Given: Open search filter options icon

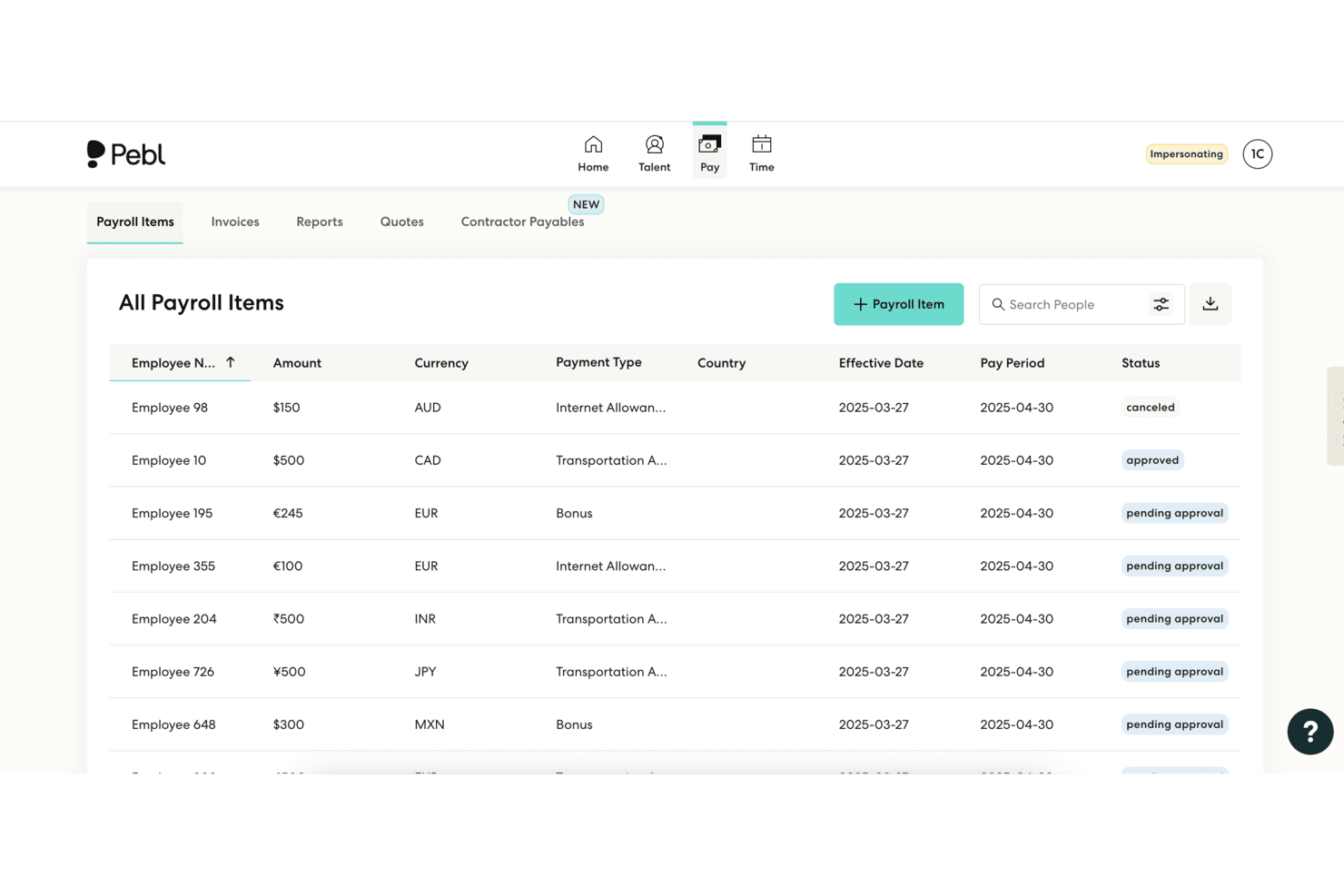Looking at the screenshot, I should tap(1161, 305).
